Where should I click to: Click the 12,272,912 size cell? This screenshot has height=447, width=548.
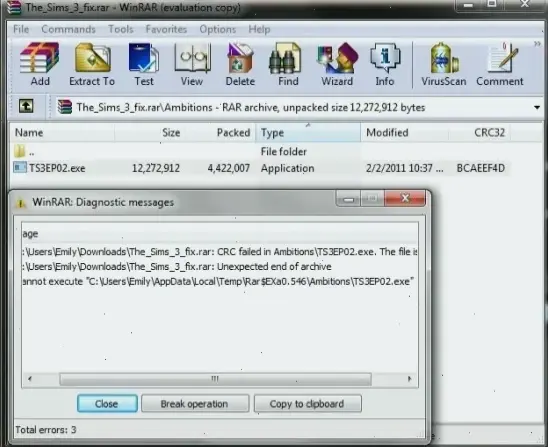point(156,168)
